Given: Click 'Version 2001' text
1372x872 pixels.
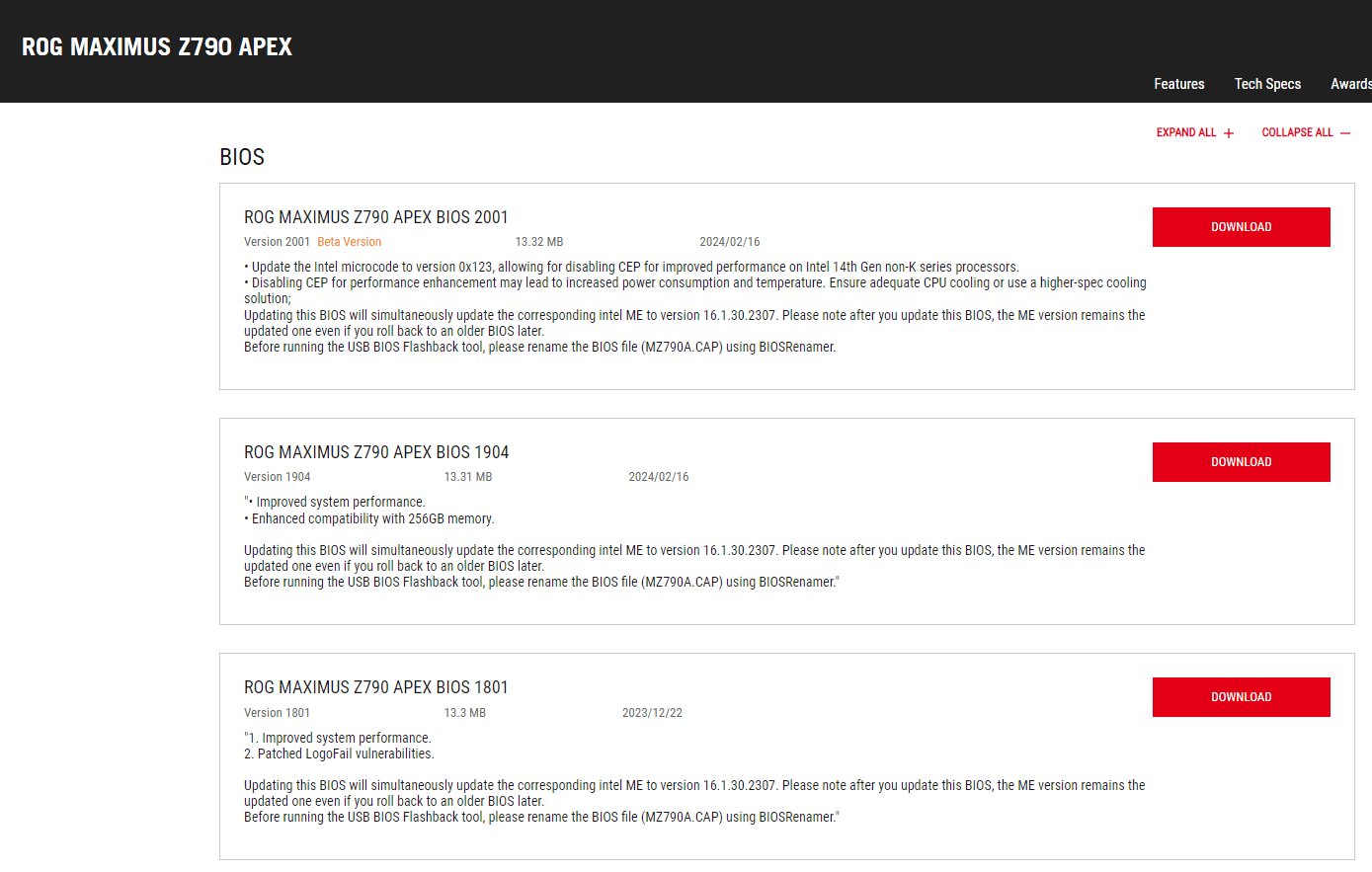Looking at the screenshot, I should click(277, 242).
